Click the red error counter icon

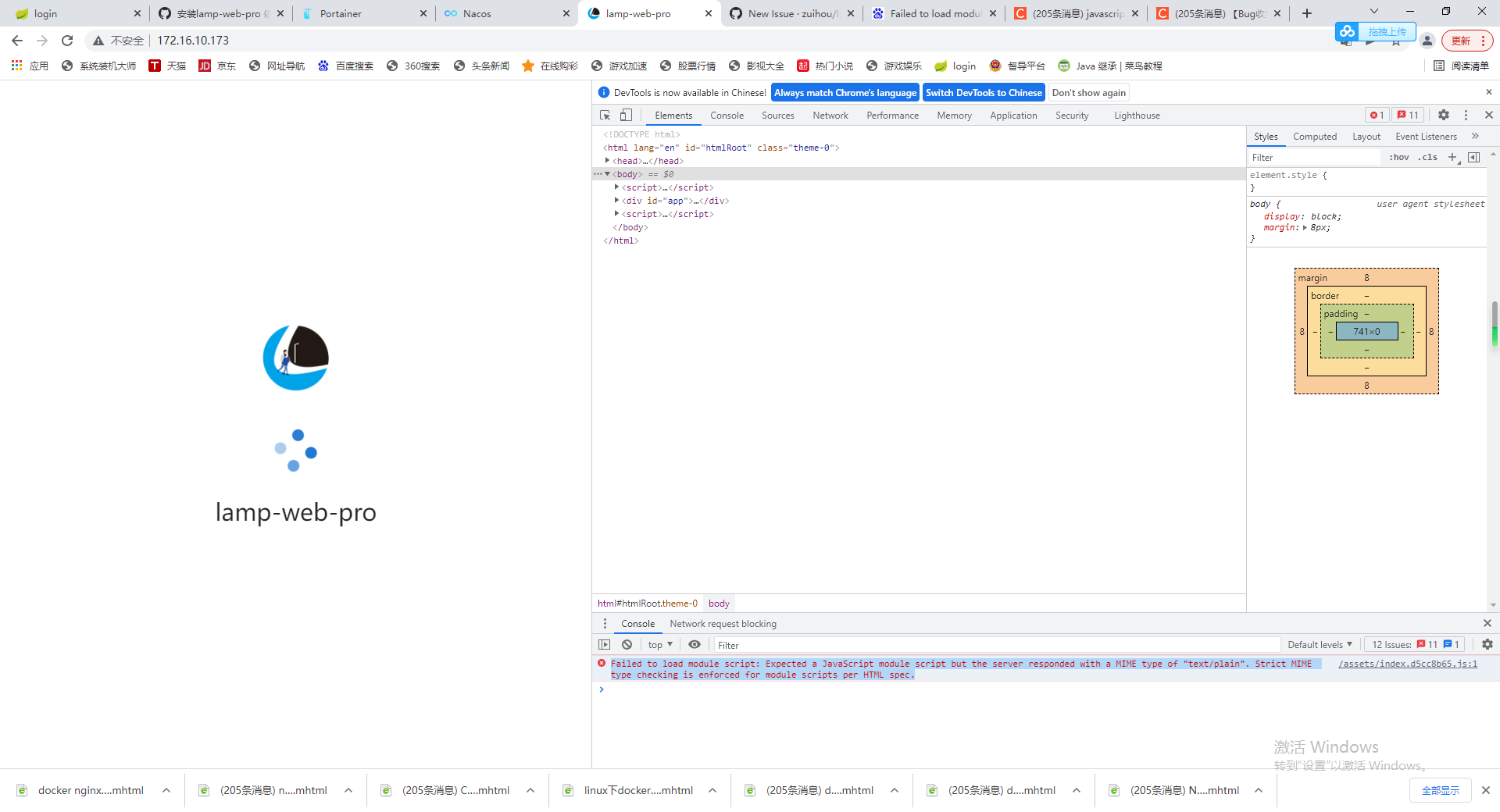tap(1376, 115)
